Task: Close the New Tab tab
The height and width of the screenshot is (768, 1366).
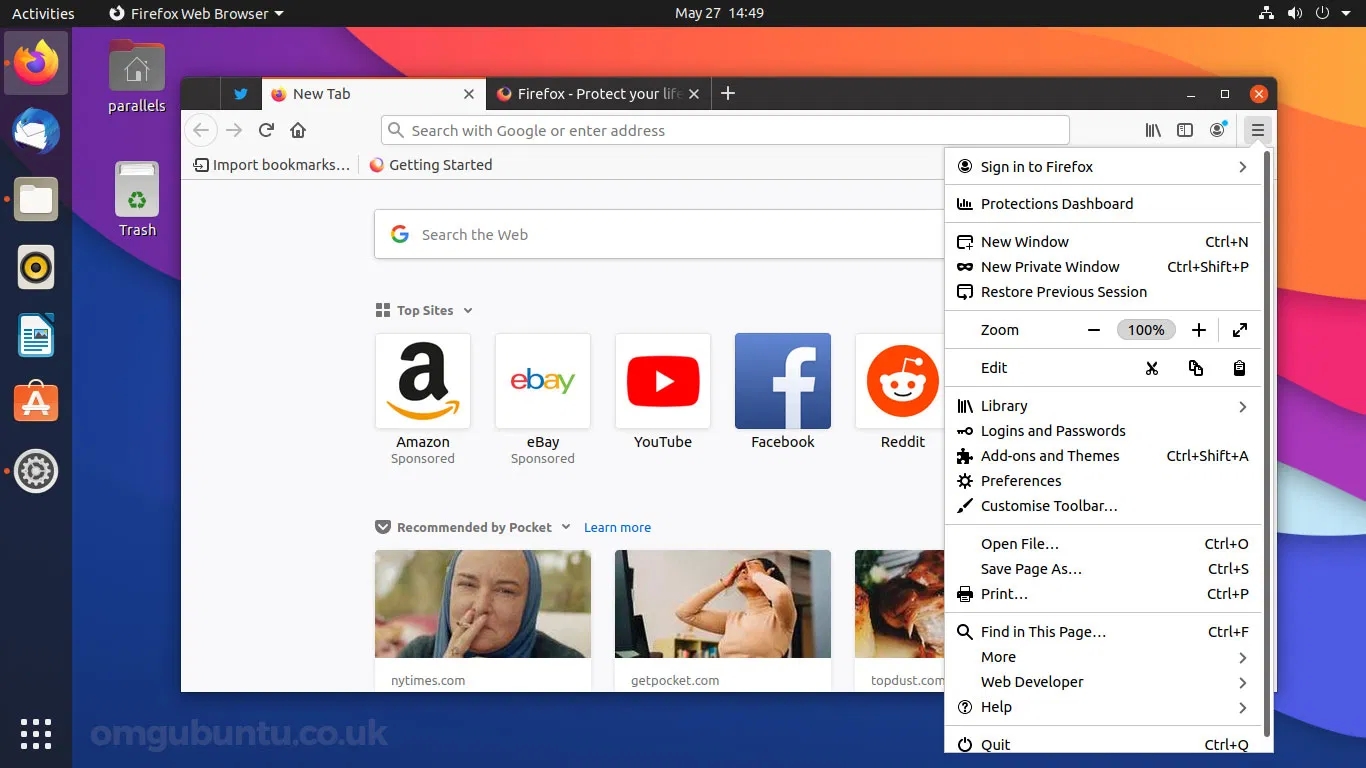Action: (x=469, y=94)
